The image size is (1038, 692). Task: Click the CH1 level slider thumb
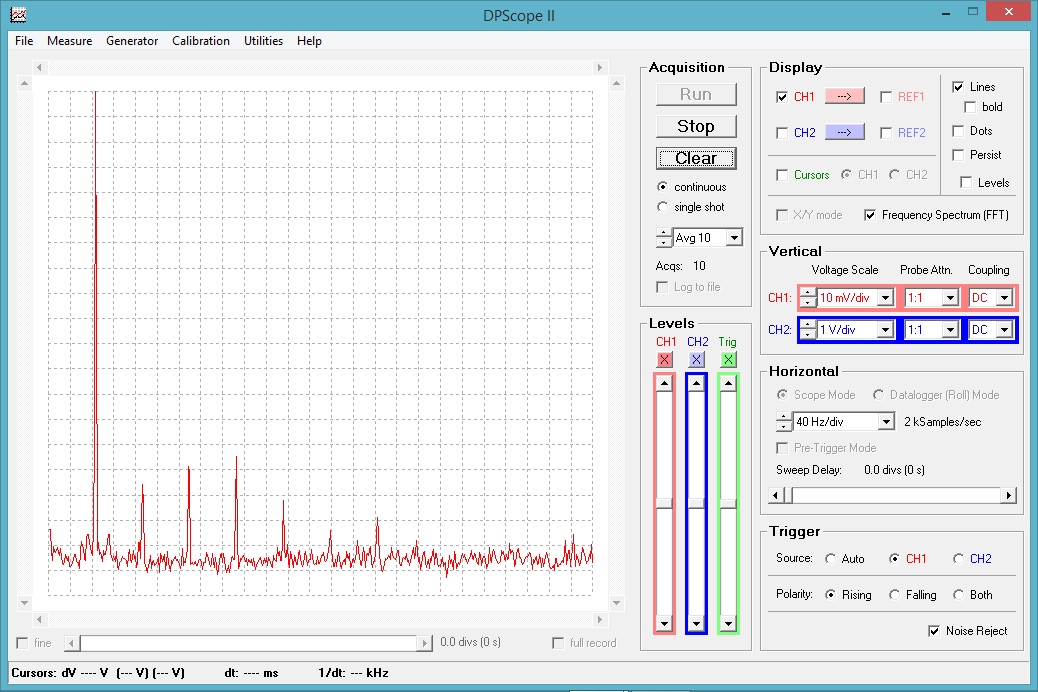(664, 503)
